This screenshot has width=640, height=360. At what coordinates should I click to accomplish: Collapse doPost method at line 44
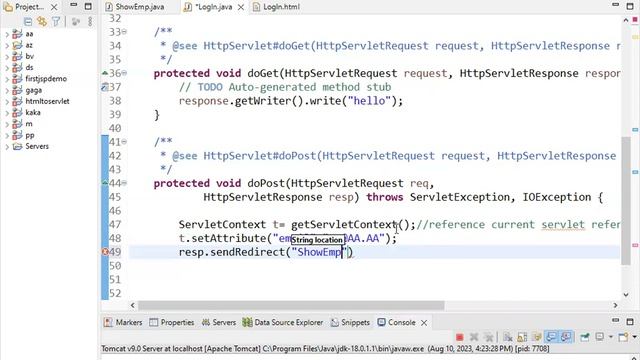(x=124, y=183)
